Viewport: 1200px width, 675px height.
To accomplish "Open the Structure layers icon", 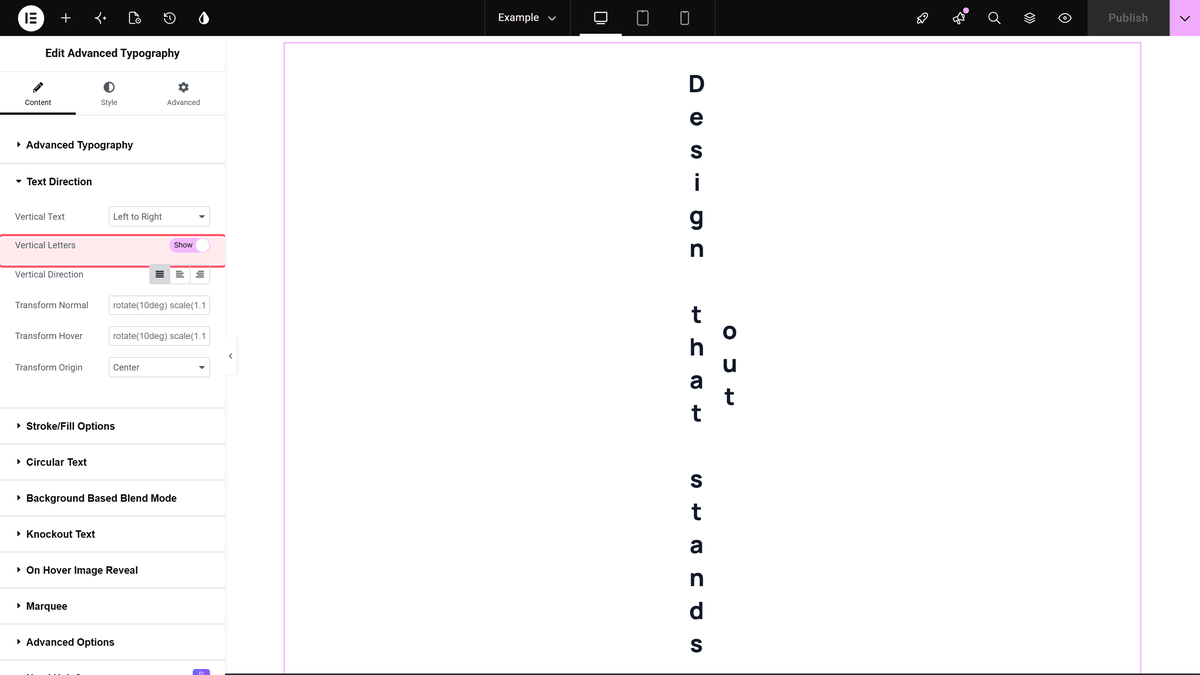I will (1030, 18).
